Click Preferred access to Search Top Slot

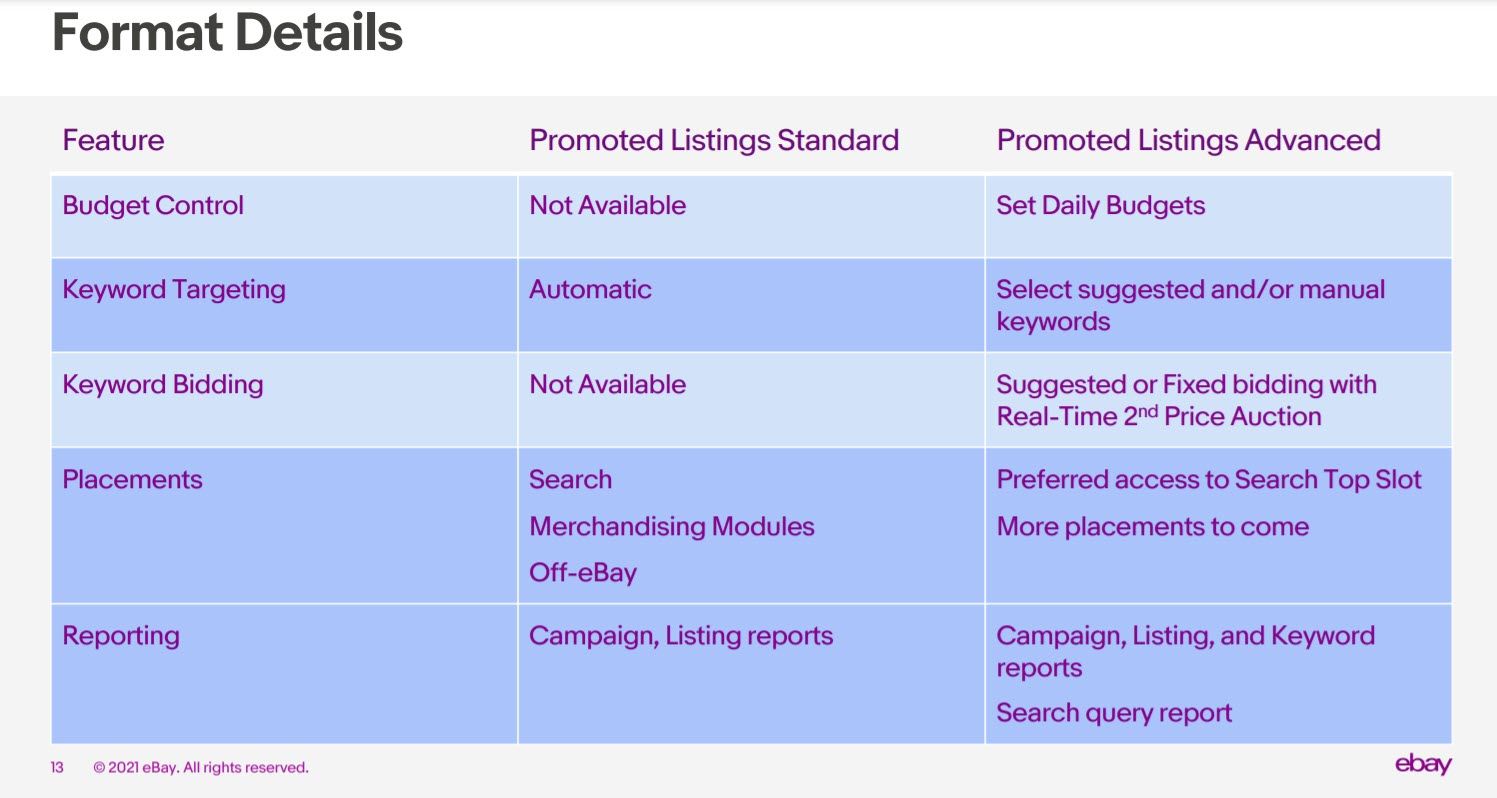1209,479
